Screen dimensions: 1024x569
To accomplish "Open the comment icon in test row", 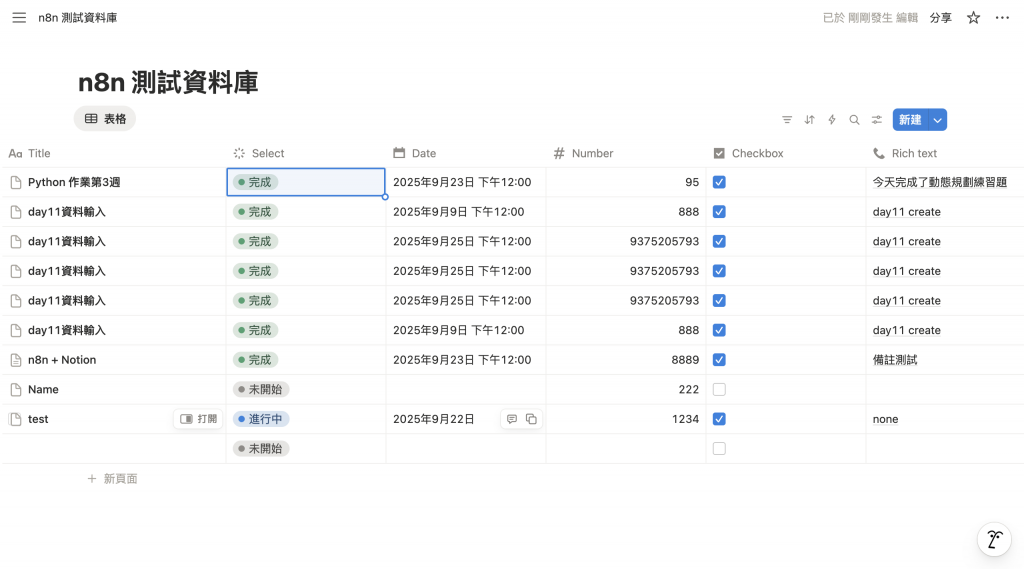I will tap(512, 419).
